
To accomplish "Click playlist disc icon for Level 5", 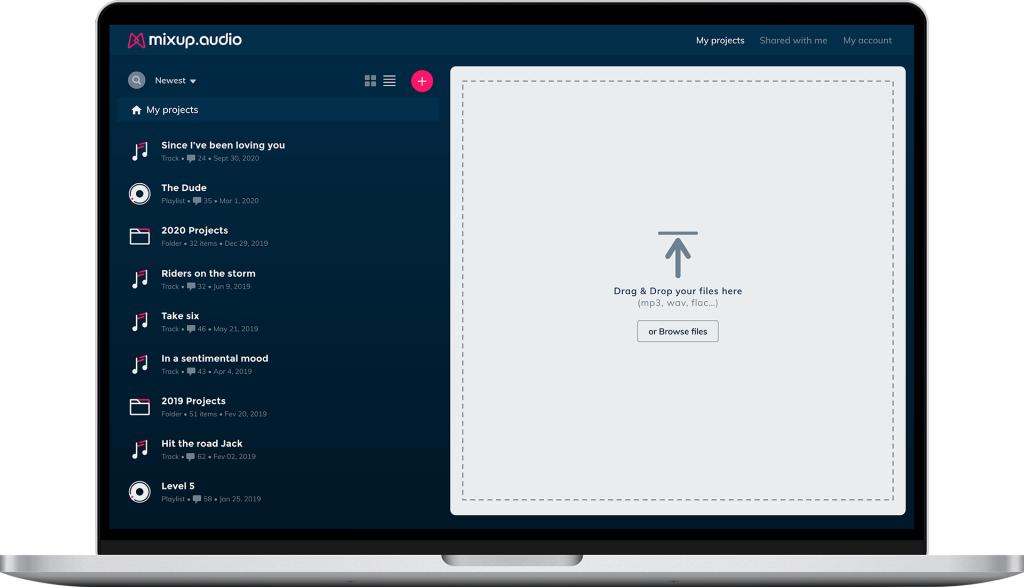I will coord(140,492).
